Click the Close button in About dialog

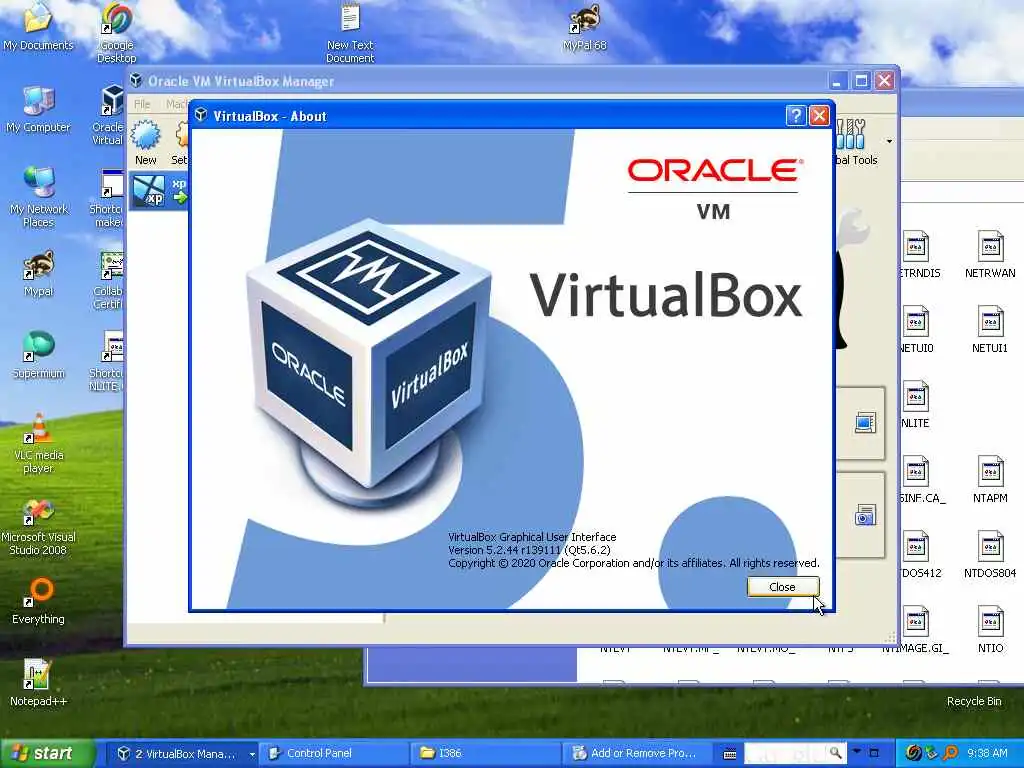(x=782, y=586)
